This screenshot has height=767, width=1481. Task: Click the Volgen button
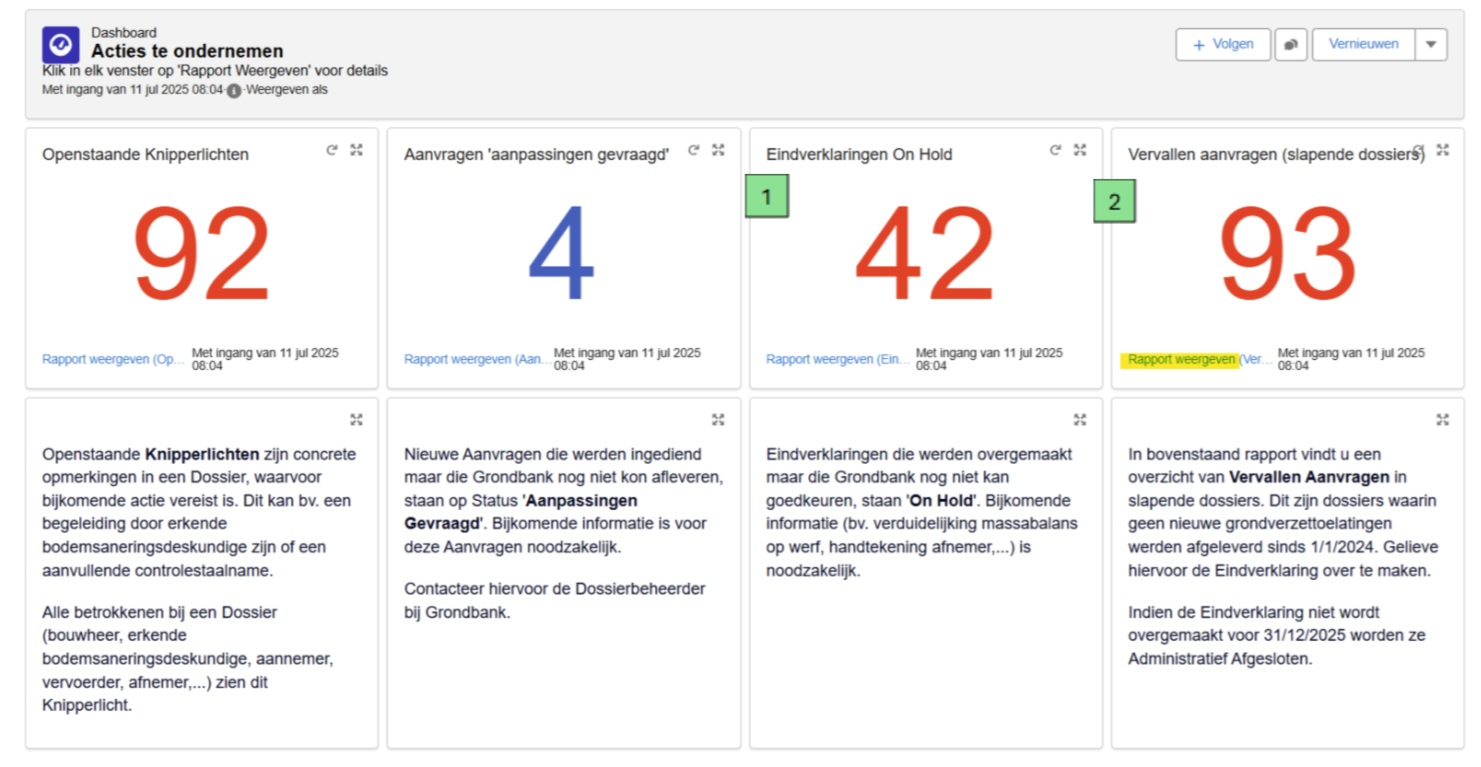click(1223, 44)
